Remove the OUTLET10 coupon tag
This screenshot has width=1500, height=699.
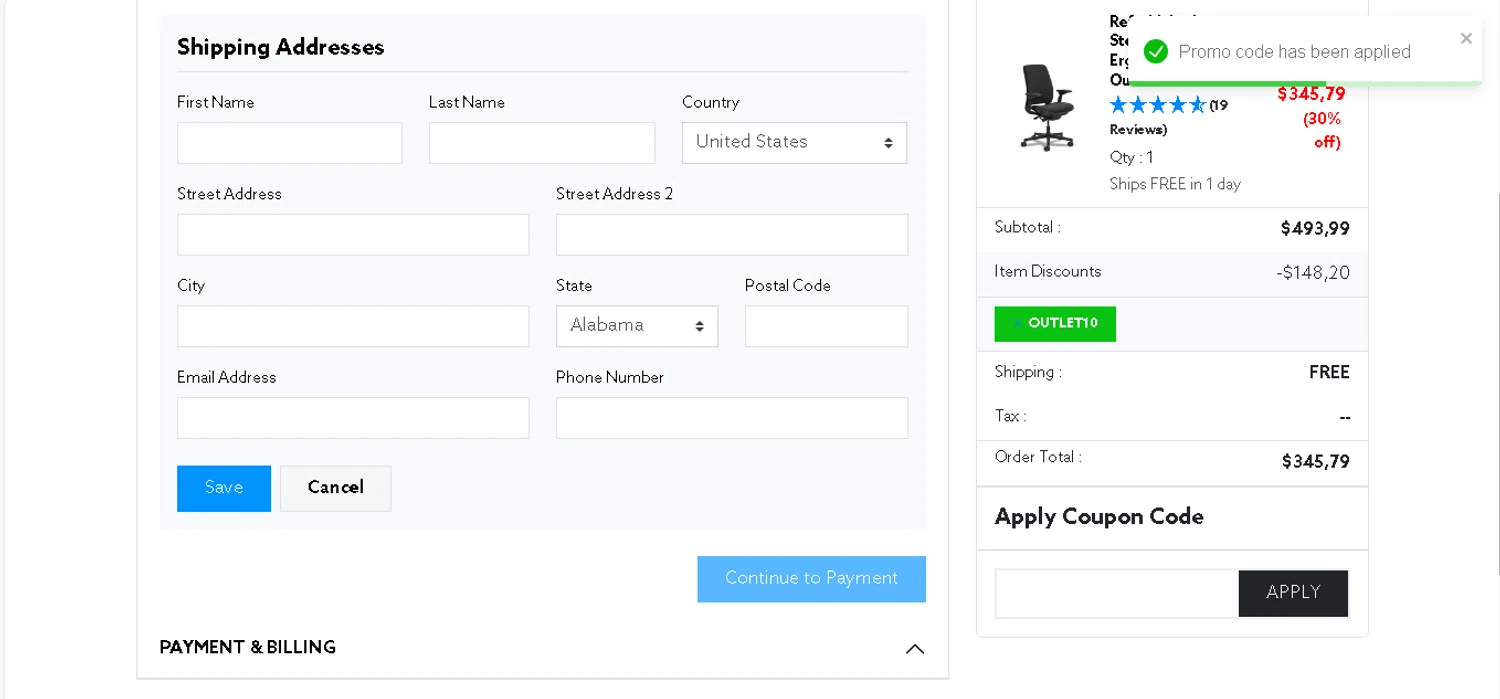coord(1017,323)
